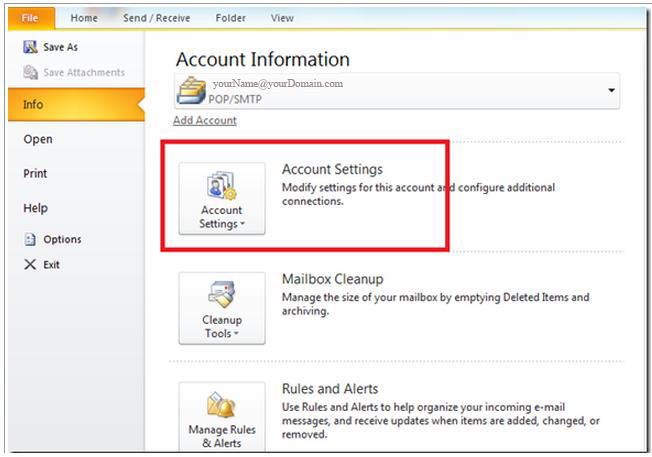Click the Save As disk icon
This screenshot has height=457, width=652.
click(x=30, y=47)
